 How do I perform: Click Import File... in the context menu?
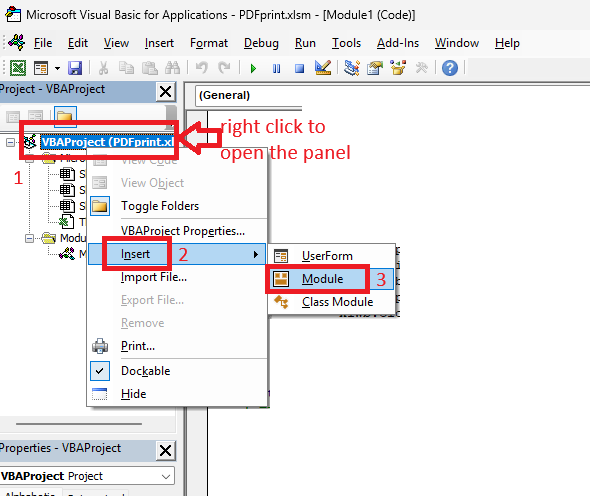(x=154, y=277)
